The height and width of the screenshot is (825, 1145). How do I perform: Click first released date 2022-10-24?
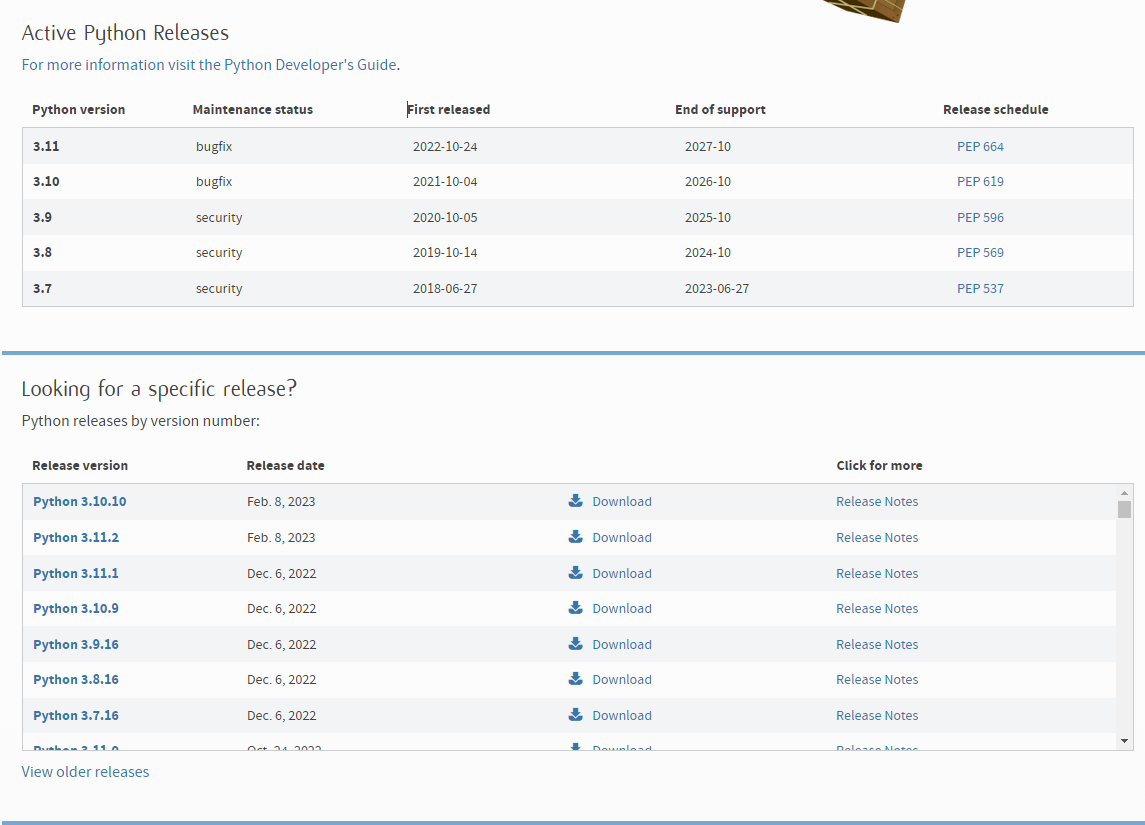445,147
